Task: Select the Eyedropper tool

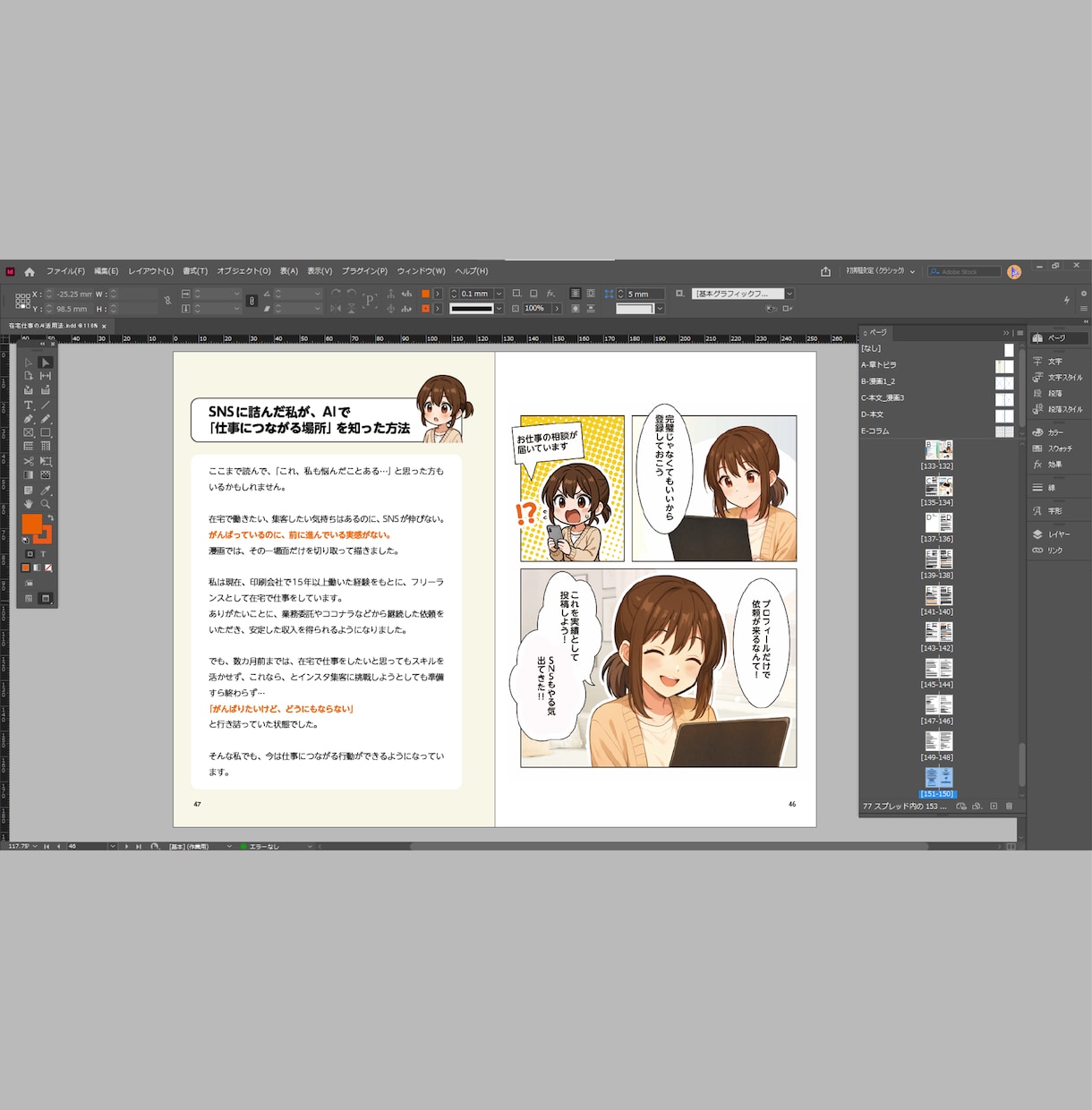Action: click(x=46, y=490)
